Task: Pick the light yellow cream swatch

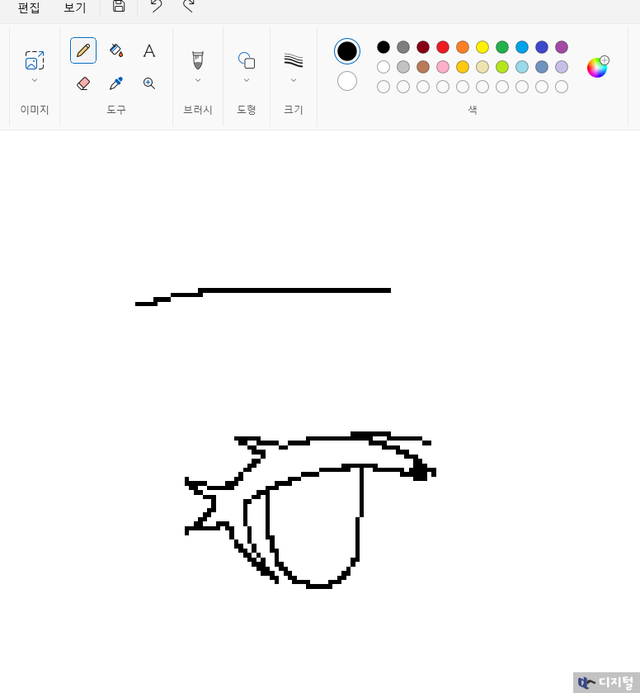Action: pyautogui.click(x=482, y=67)
